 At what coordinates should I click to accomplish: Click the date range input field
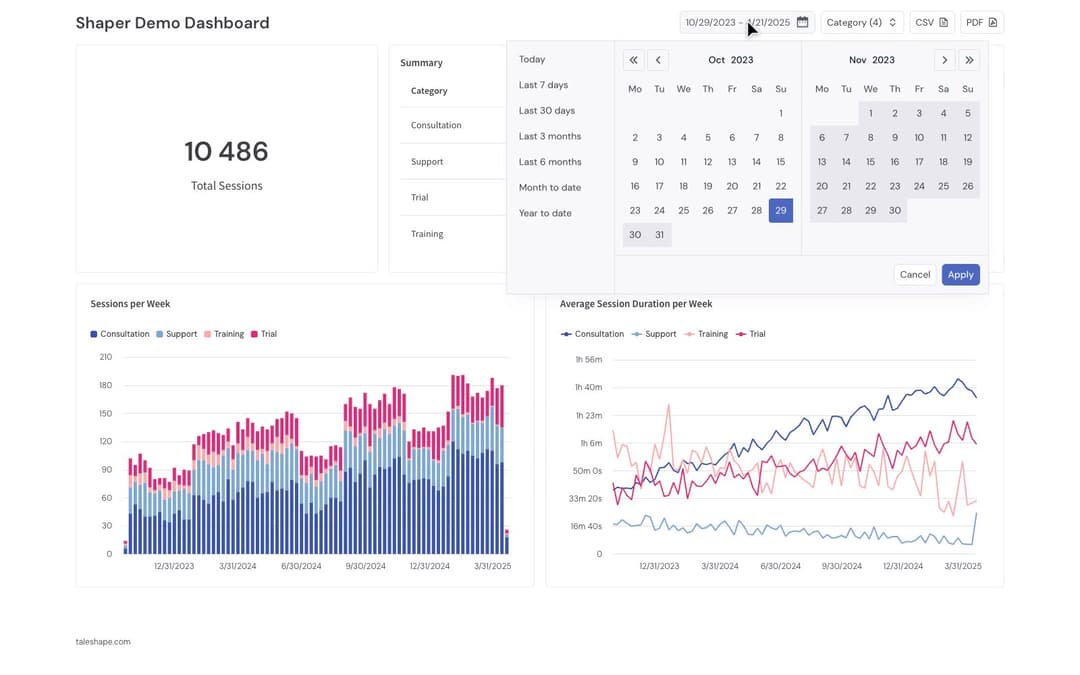tap(747, 23)
